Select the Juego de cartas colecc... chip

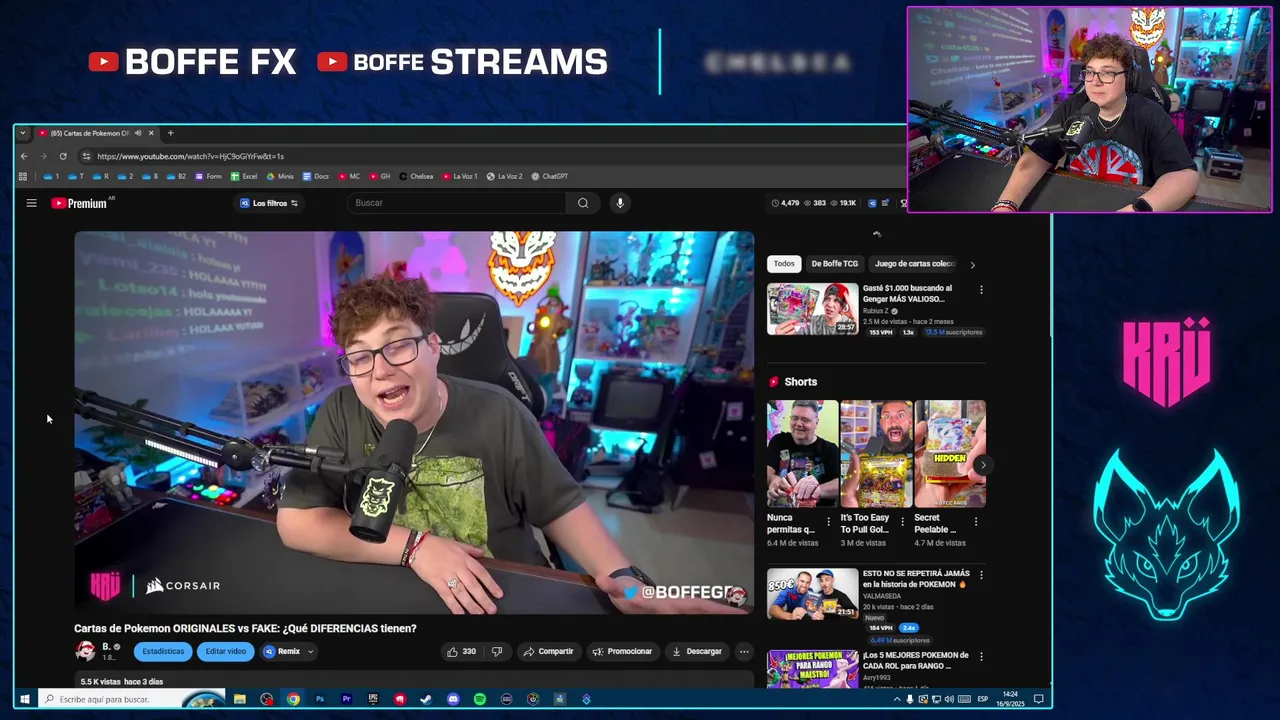[x=915, y=264]
